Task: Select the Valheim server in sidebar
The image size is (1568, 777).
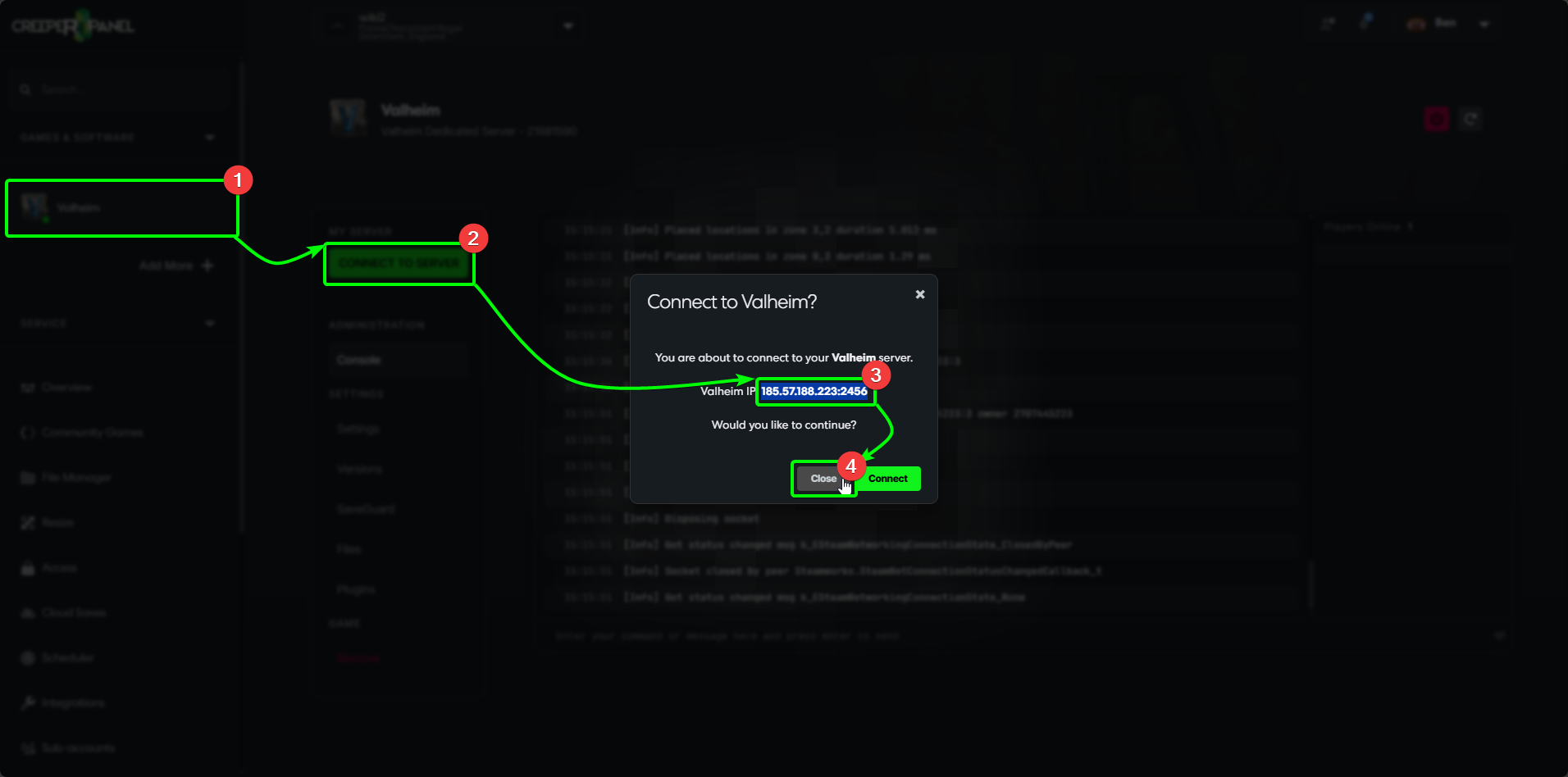Action: [x=121, y=208]
